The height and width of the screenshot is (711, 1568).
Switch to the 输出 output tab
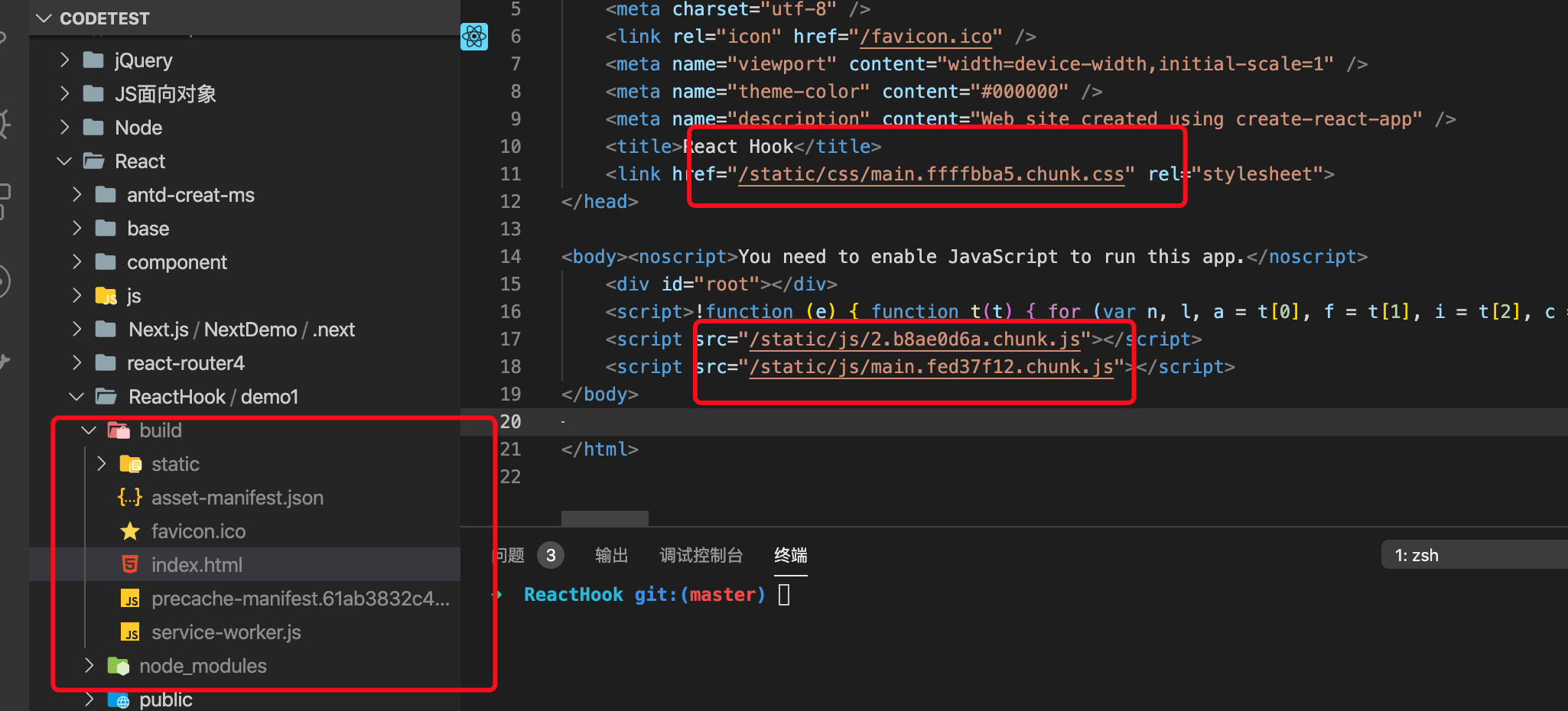coord(611,555)
